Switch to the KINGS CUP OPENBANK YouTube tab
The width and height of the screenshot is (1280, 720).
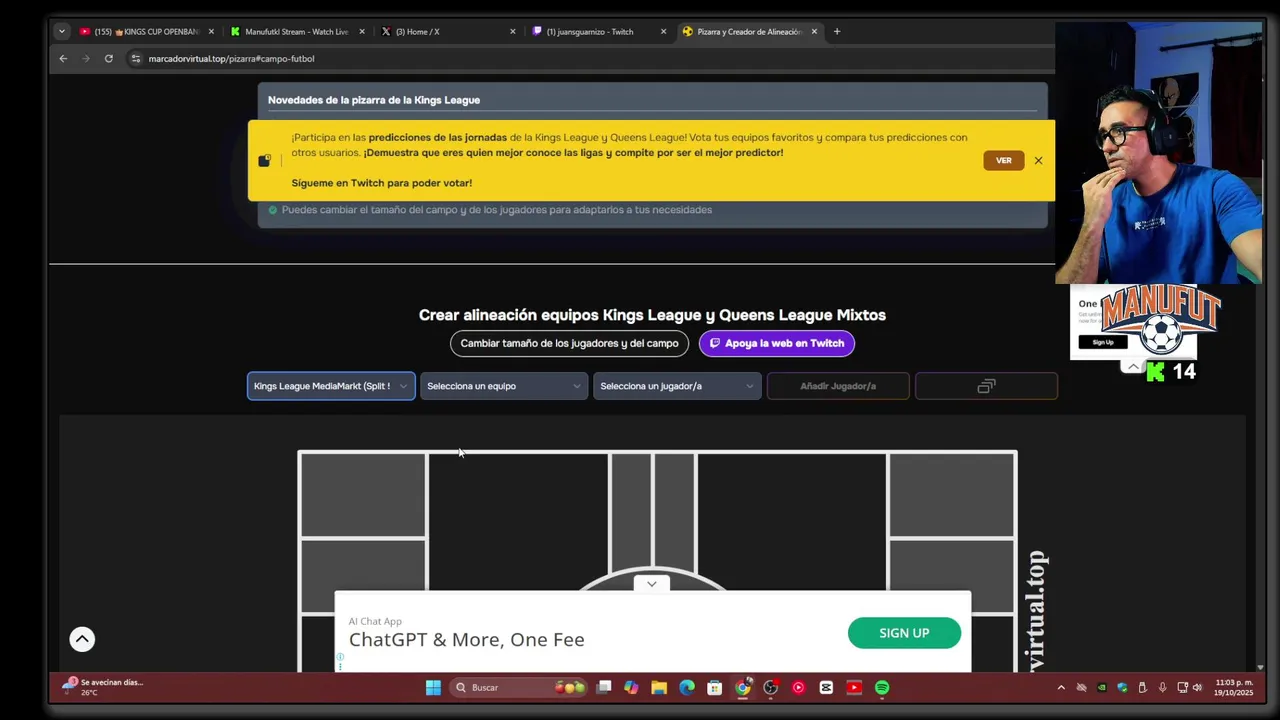pyautogui.click(x=145, y=31)
